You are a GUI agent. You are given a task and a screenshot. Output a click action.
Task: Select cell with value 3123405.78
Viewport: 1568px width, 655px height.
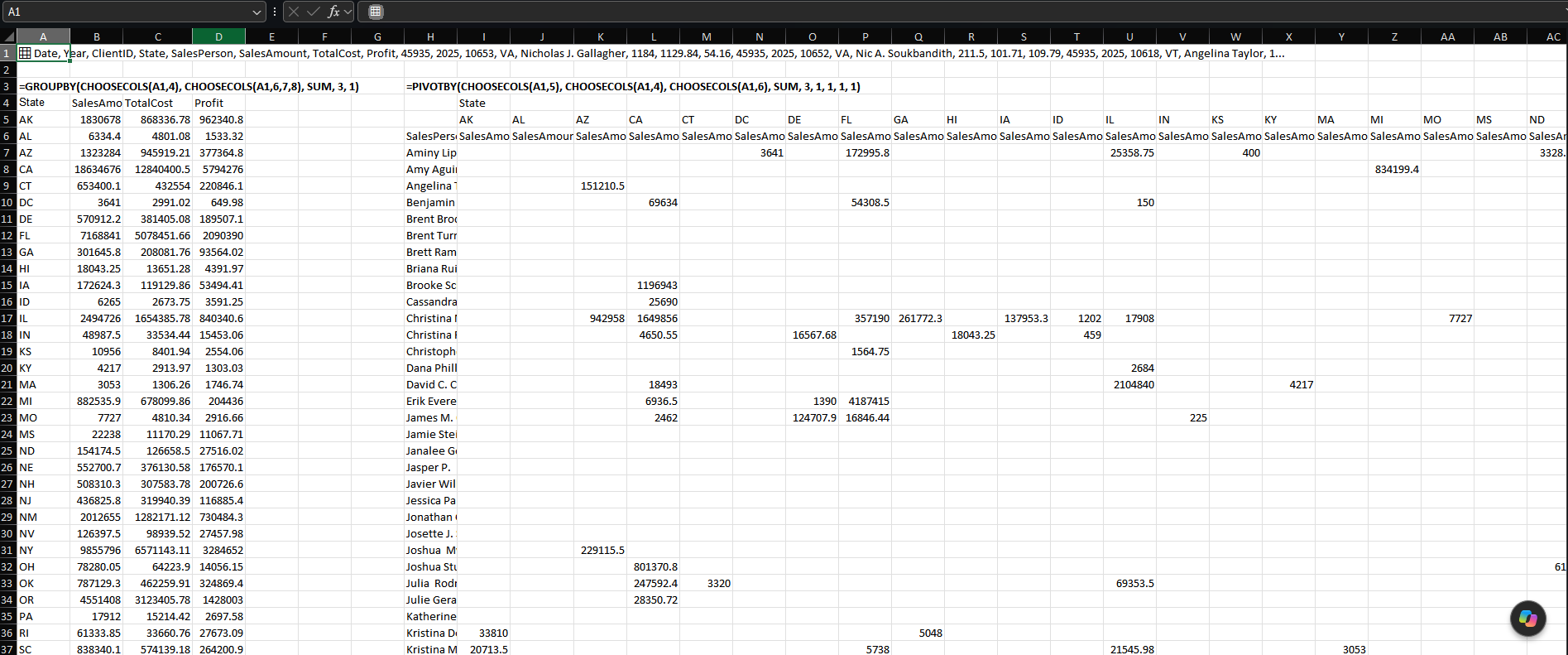pyautogui.click(x=157, y=600)
